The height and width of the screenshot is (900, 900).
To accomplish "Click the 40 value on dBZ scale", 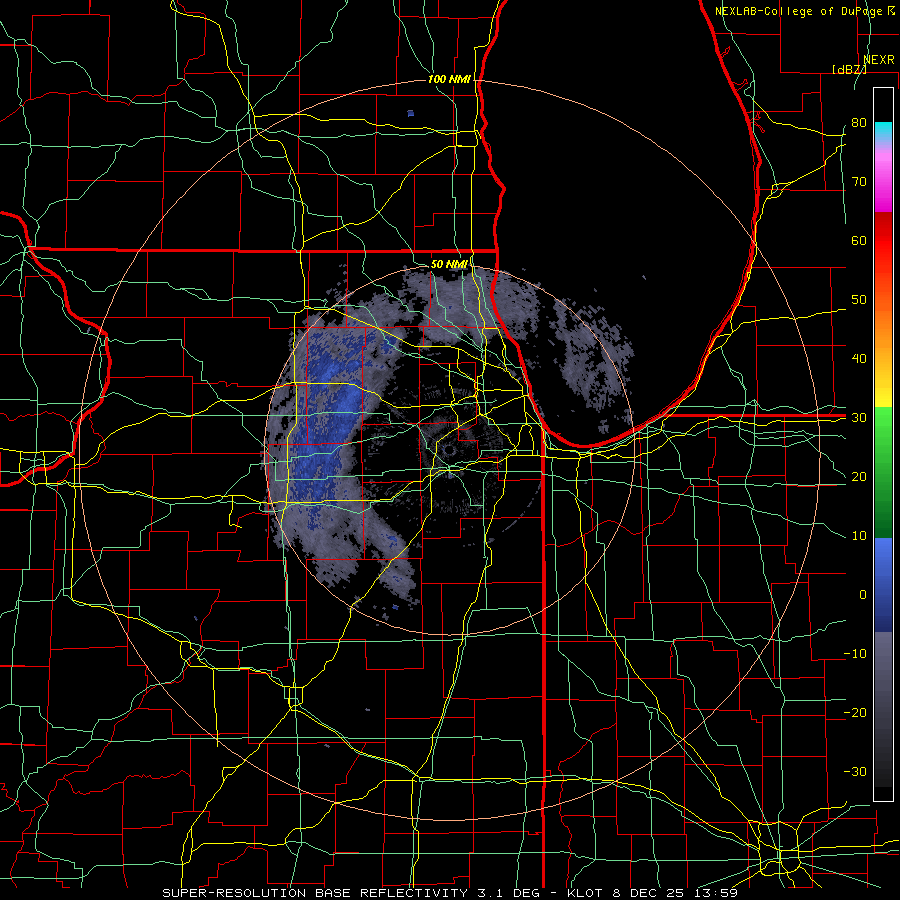I will click(x=859, y=359).
